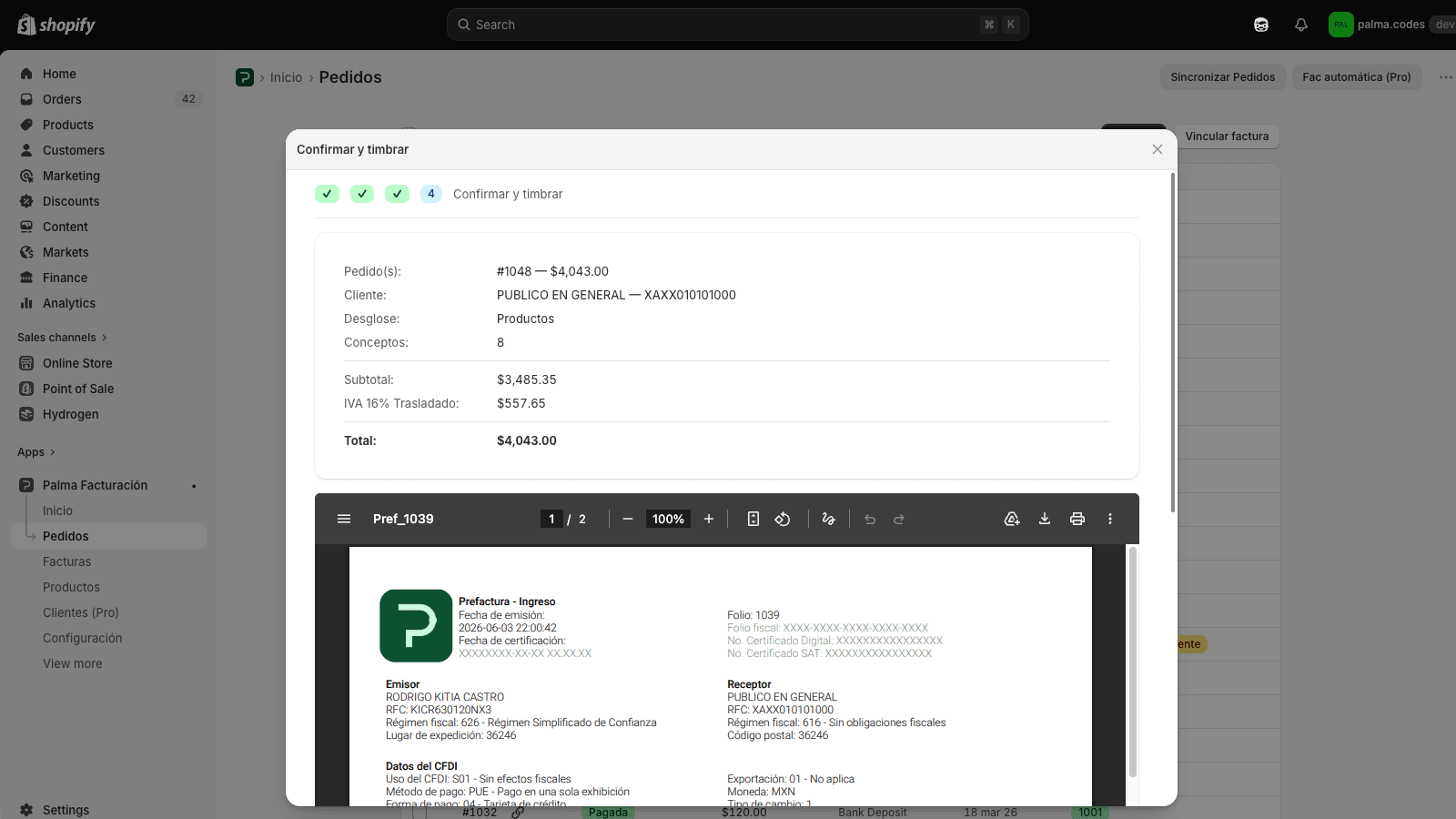Click the Palma app icon in breadcrumb
The width and height of the screenshot is (1456, 819).
pos(245,77)
